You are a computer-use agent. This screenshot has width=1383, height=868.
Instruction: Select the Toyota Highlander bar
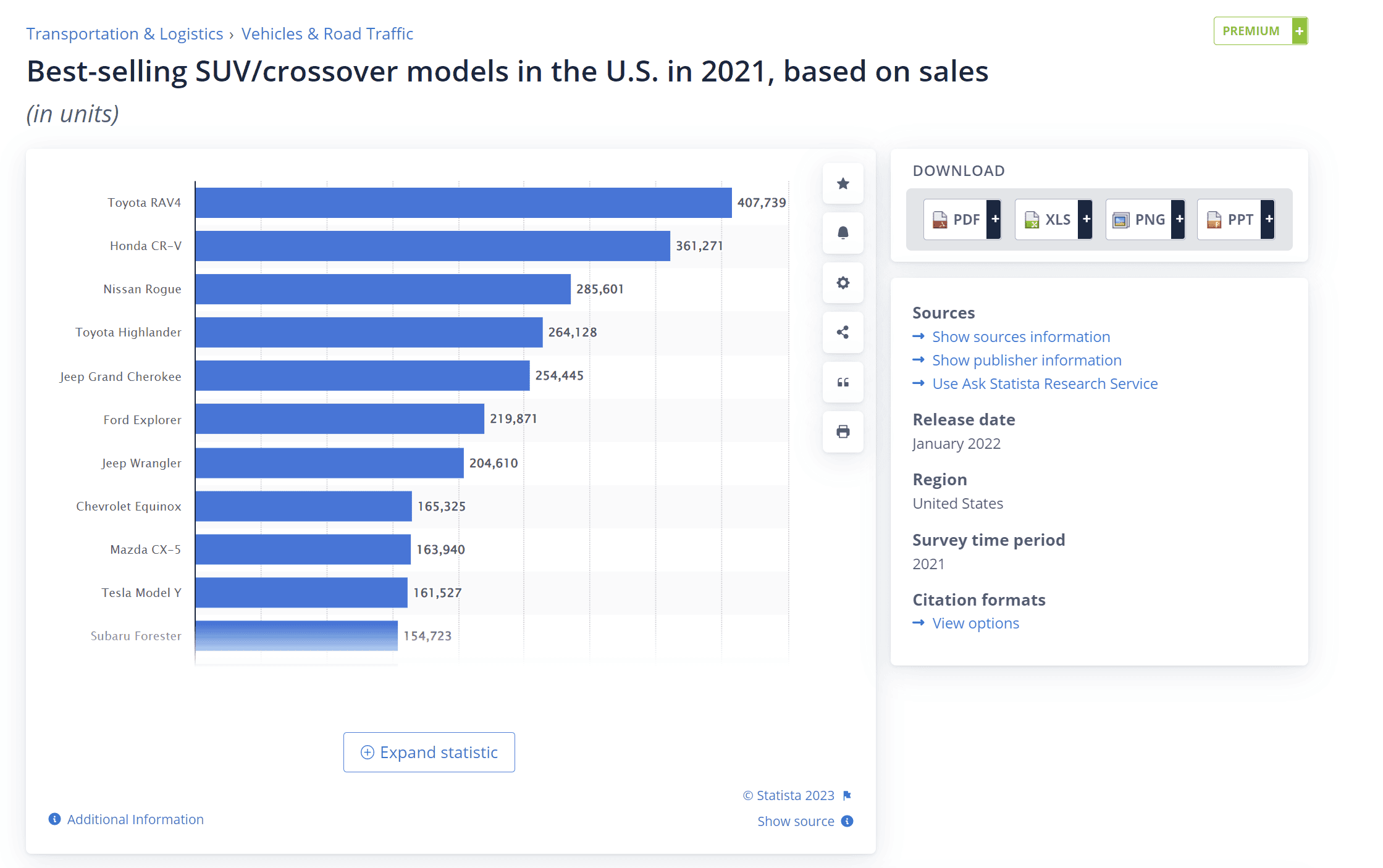(369, 332)
